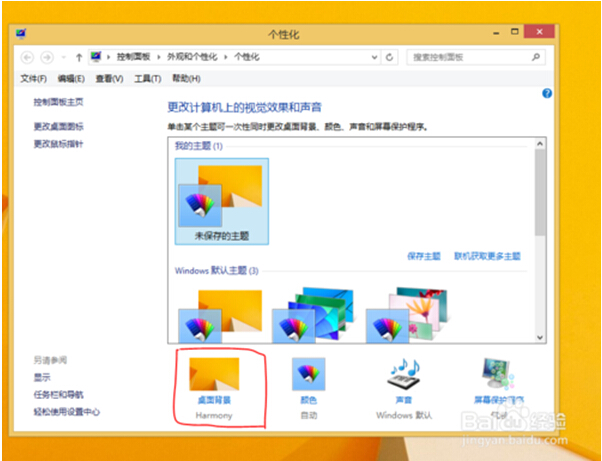This screenshot has width=602, height=461.
Task: Open the 工具(T) menu
Action: (148, 78)
